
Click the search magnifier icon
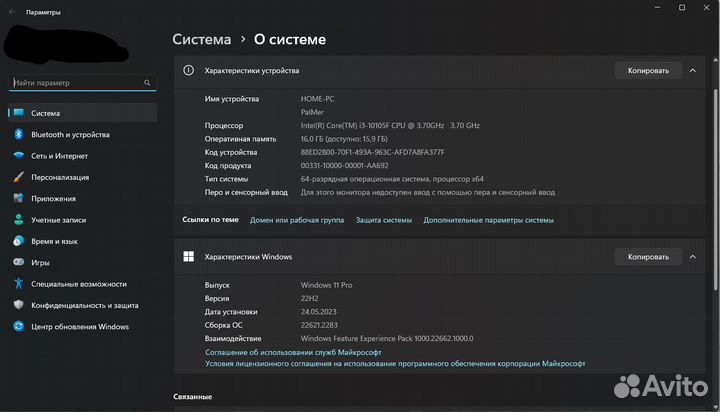[147, 83]
